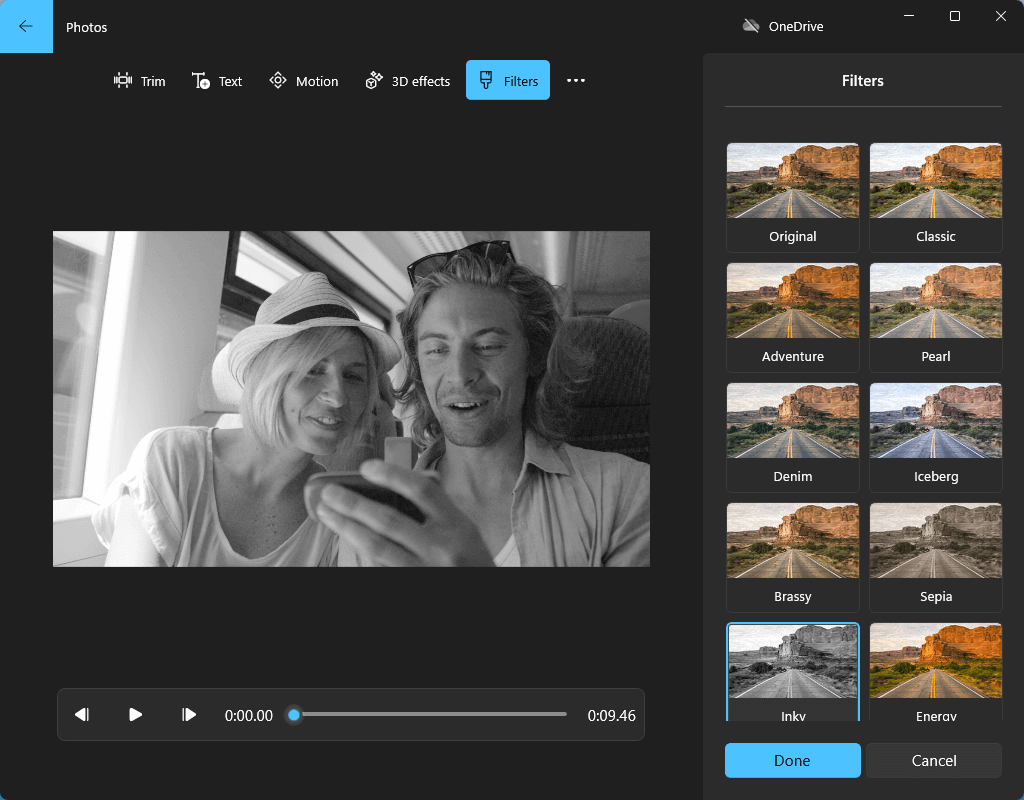
Task: Confirm changes with Done button
Action: [x=792, y=760]
